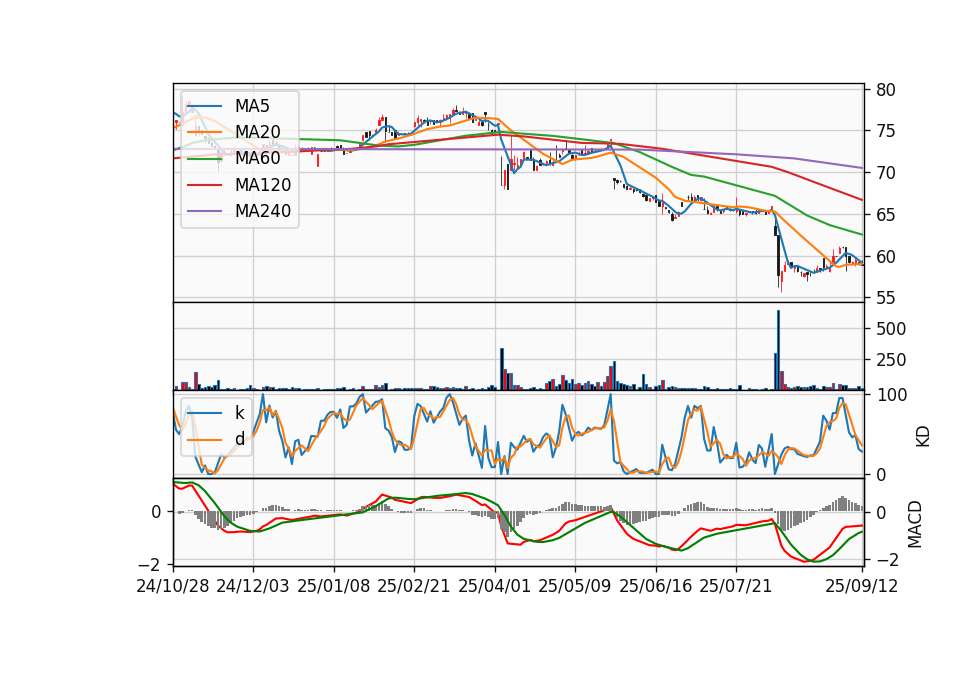Click the price axis value 60

tap(886, 257)
